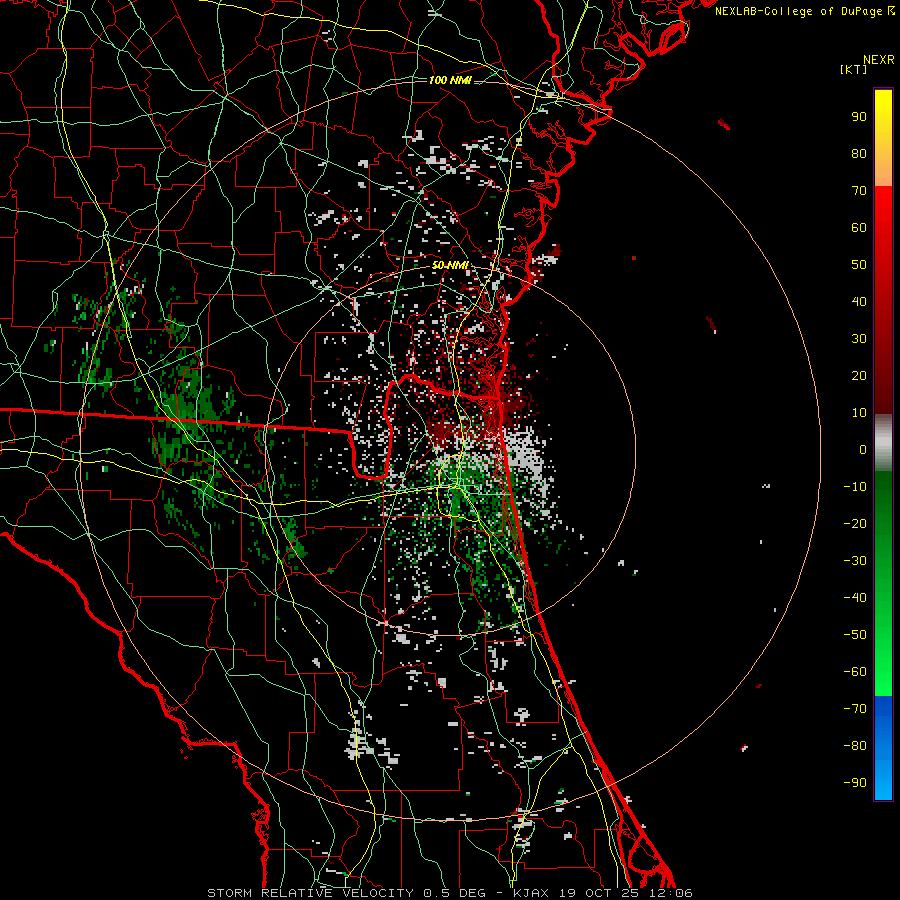Click the positive 60 scale label

(x=859, y=228)
